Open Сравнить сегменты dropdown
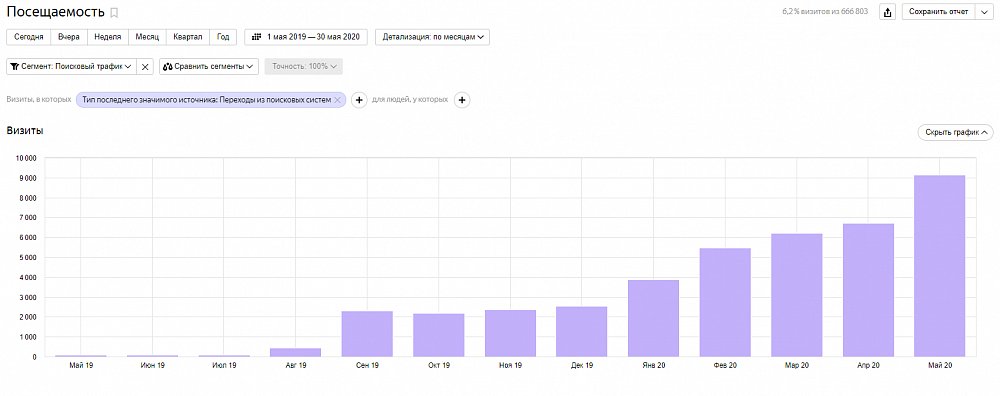 (209, 66)
